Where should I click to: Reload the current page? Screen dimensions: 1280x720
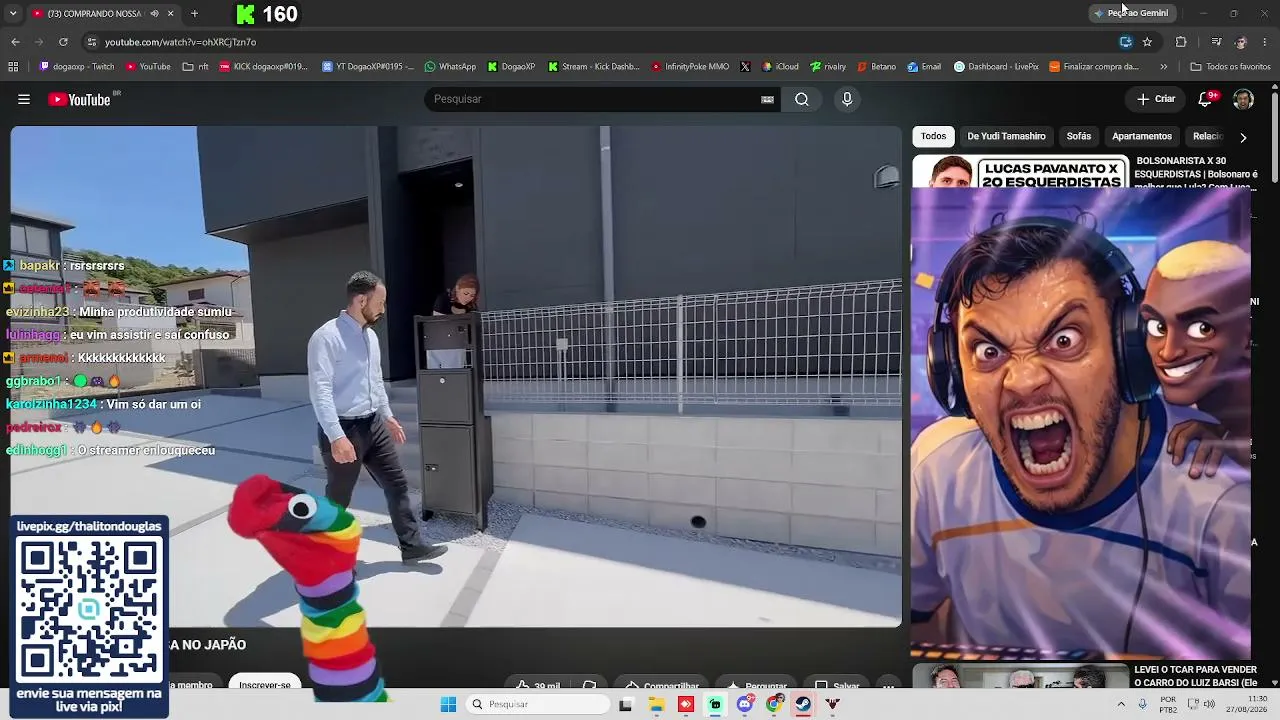[63, 42]
